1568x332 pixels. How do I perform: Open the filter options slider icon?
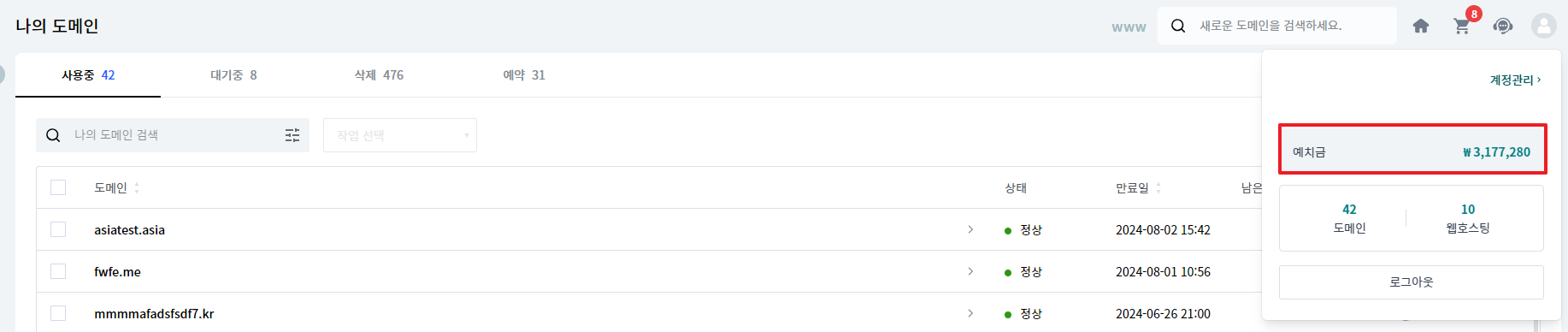click(x=292, y=135)
